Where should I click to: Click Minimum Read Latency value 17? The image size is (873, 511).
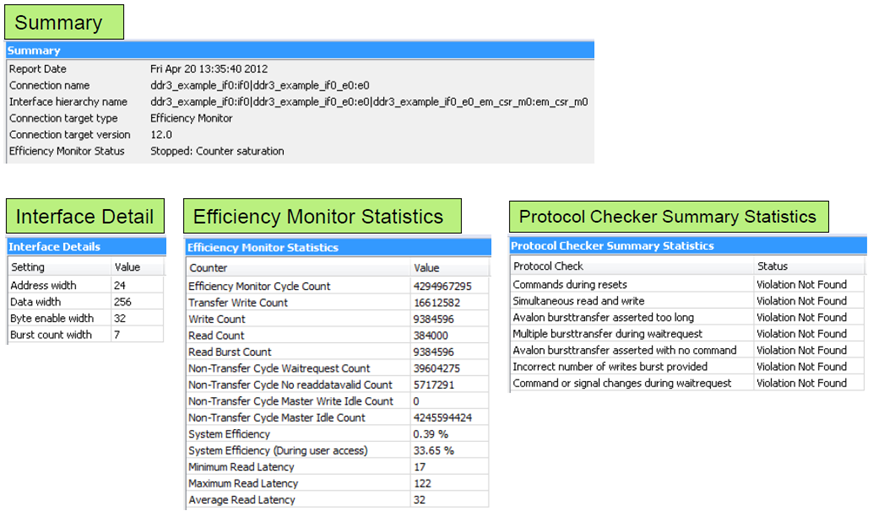(x=420, y=467)
